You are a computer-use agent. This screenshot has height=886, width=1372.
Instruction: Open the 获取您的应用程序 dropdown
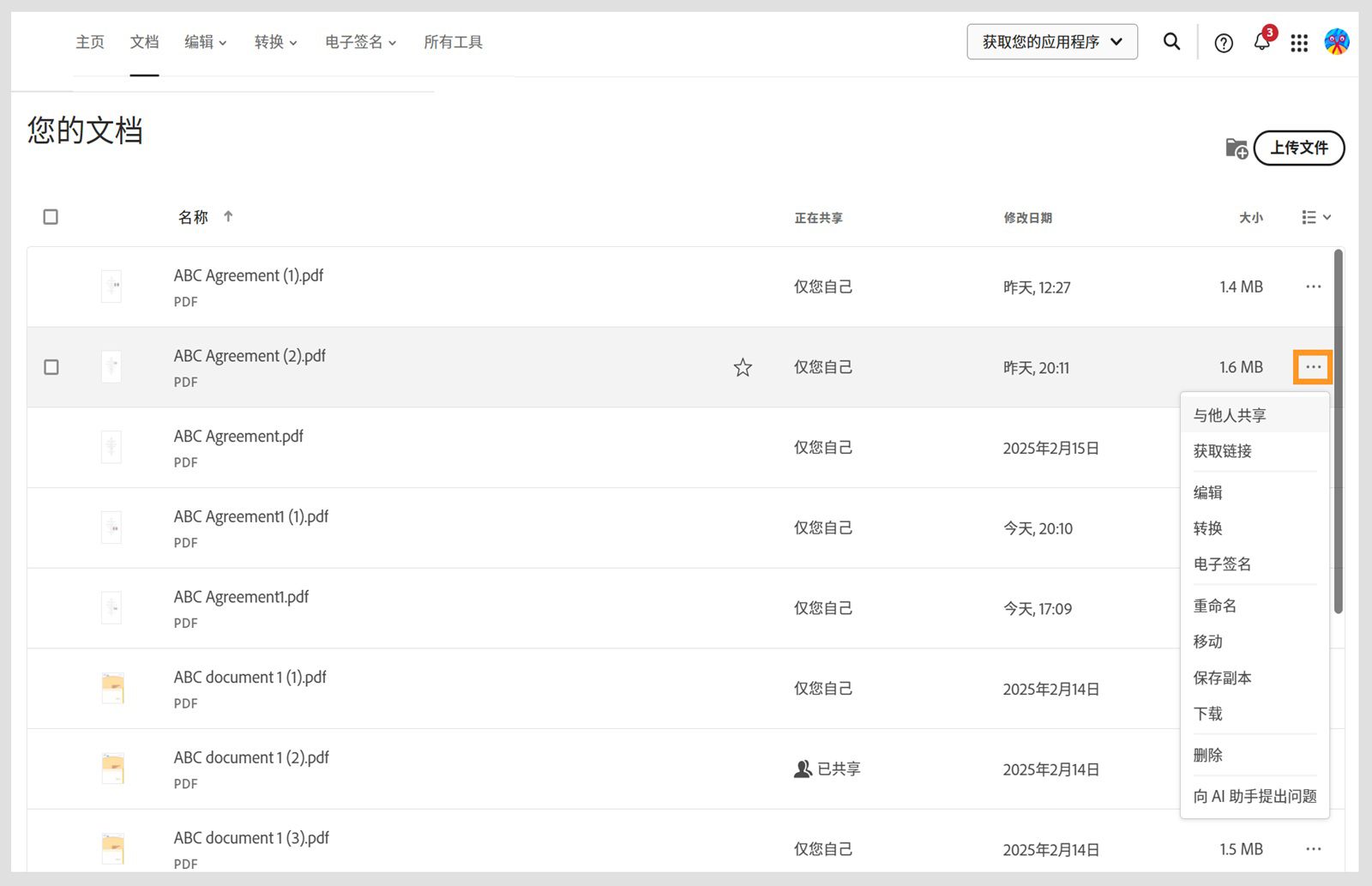[x=1051, y=41]
